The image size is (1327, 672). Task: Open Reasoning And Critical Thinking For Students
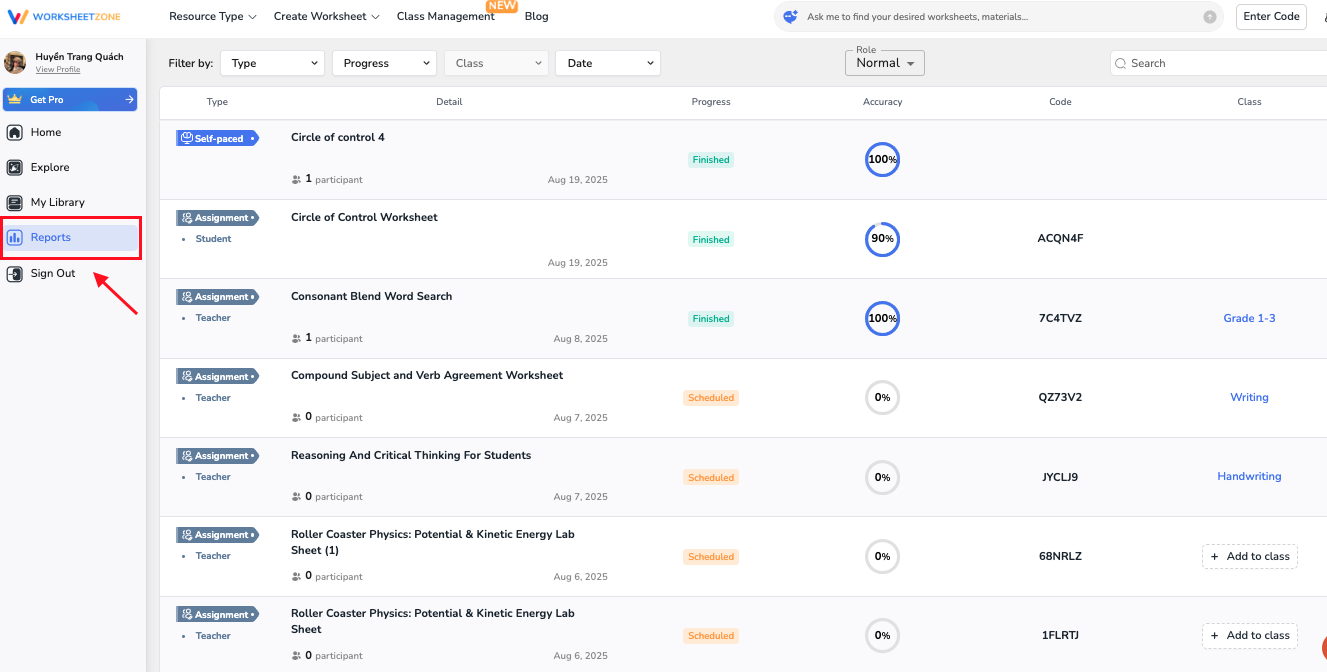[x=411, y=455]
